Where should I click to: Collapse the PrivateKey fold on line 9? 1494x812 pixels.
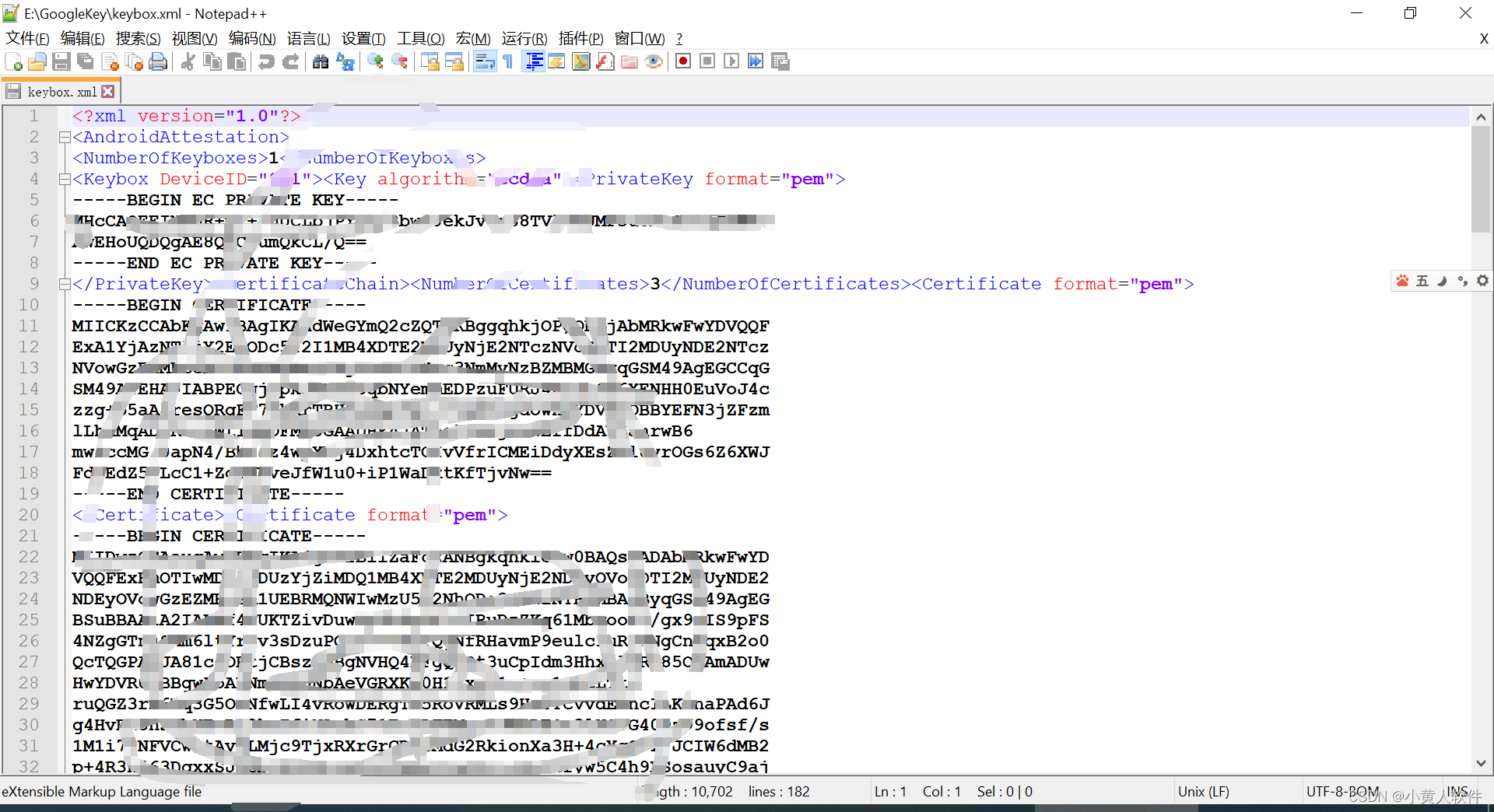click(65, 284)
